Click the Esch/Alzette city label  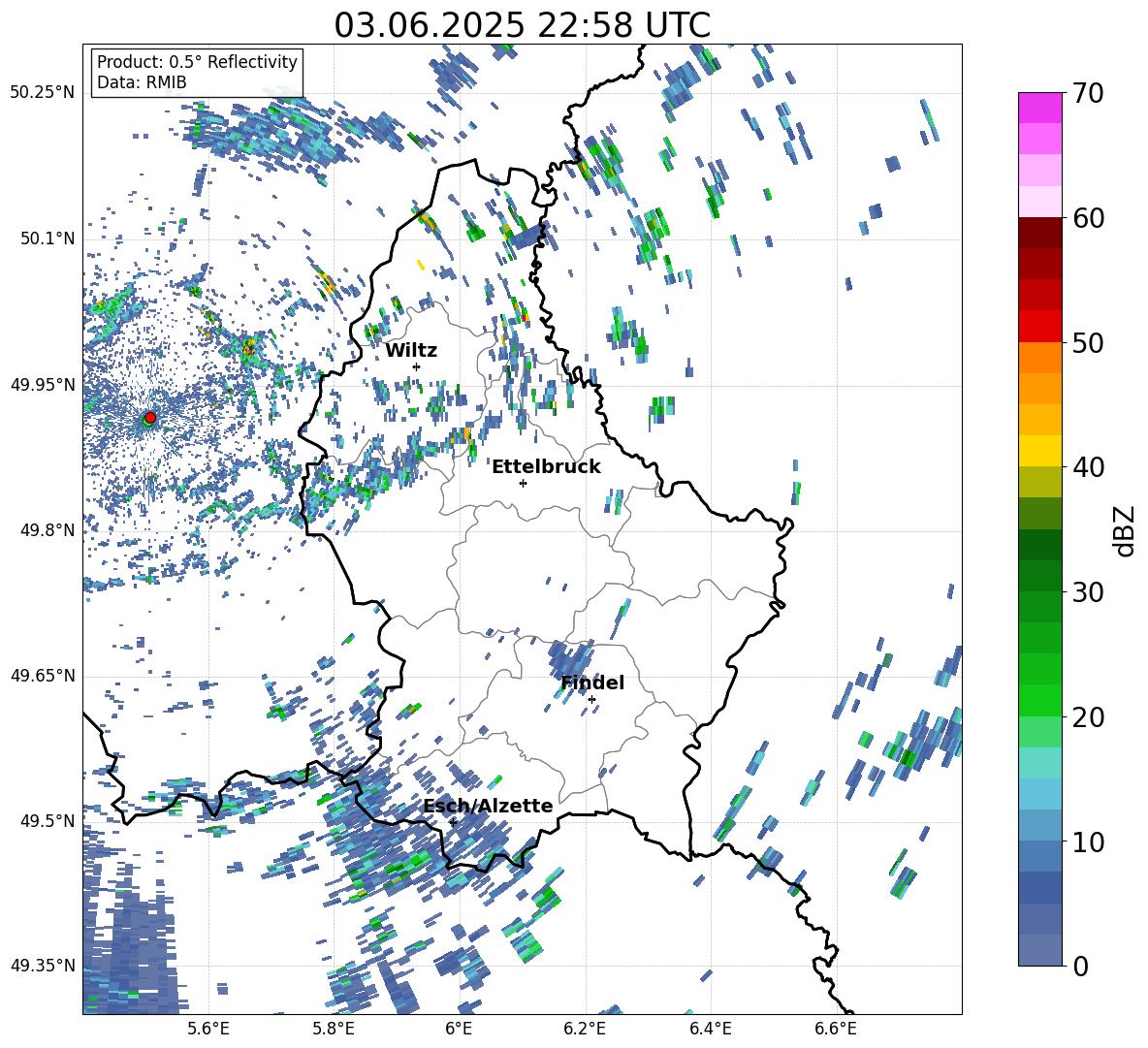(488, 807)
